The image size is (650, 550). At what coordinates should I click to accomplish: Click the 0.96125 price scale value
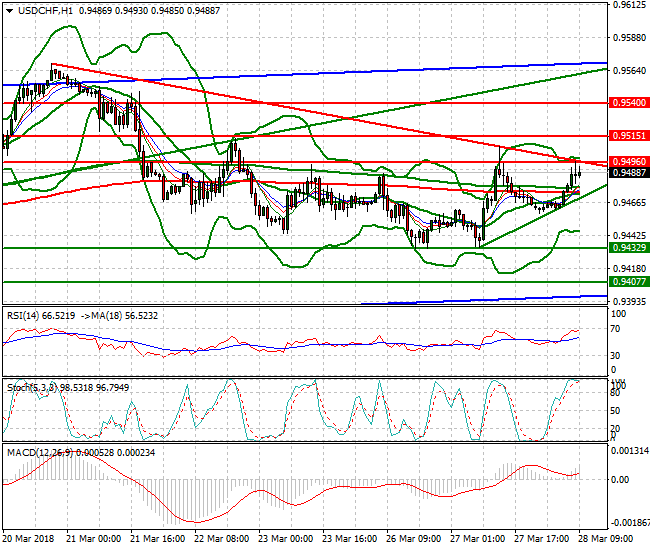[x=629, y=5]
